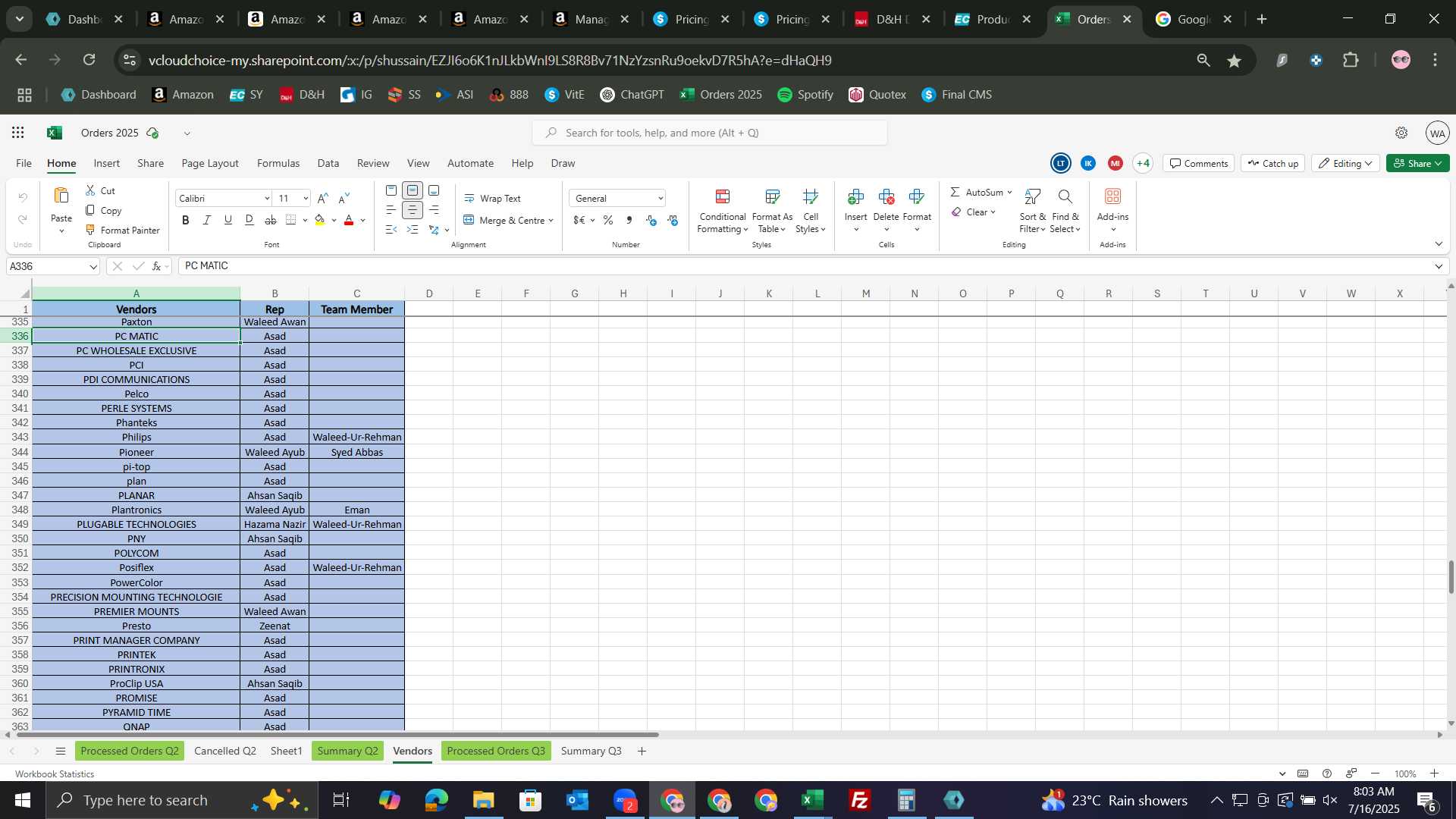Apply red font colour
This screenshot has height=819, width=1456.
tap(349, 220)
